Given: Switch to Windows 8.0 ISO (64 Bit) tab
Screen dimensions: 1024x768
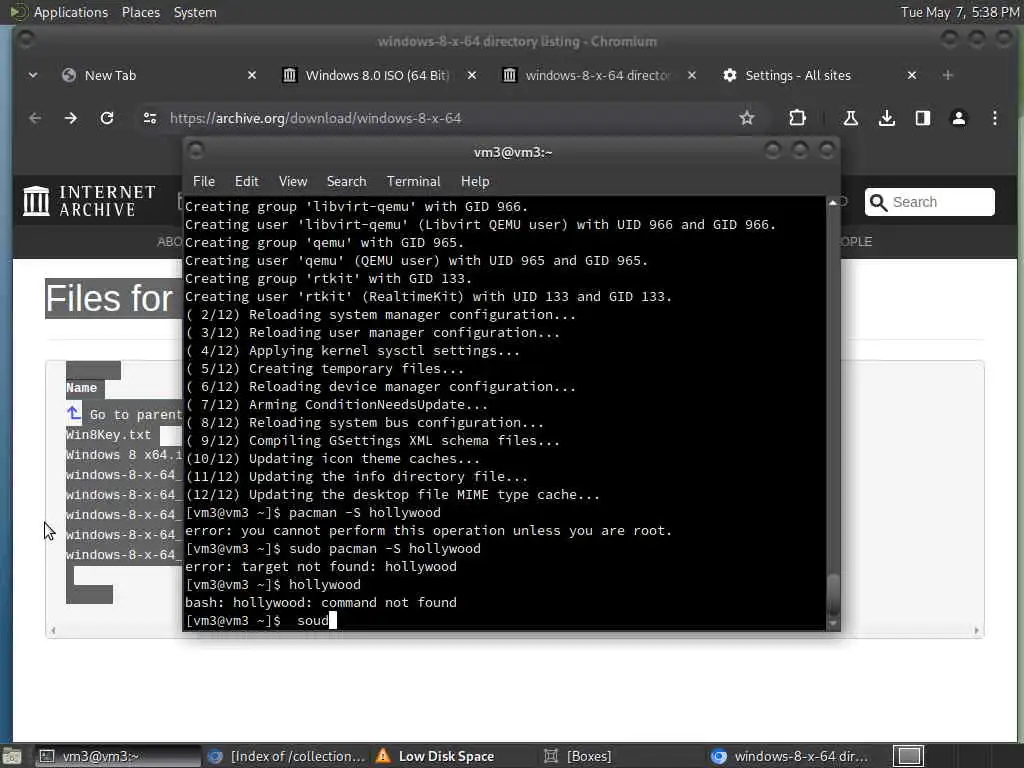Looking at the screenshot, I should (x=377, y=75).
